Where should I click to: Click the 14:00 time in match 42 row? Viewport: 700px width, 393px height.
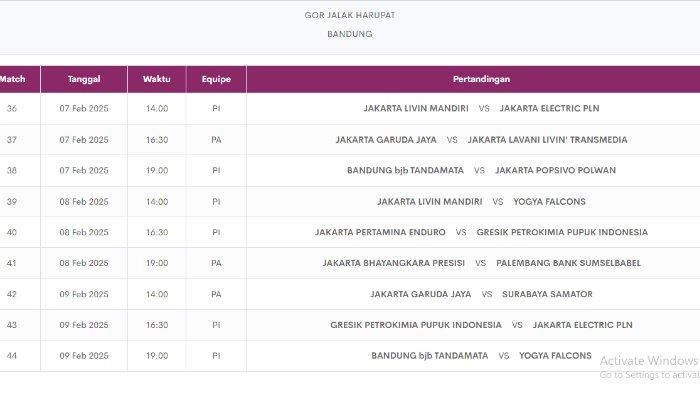tap(157, 294)
